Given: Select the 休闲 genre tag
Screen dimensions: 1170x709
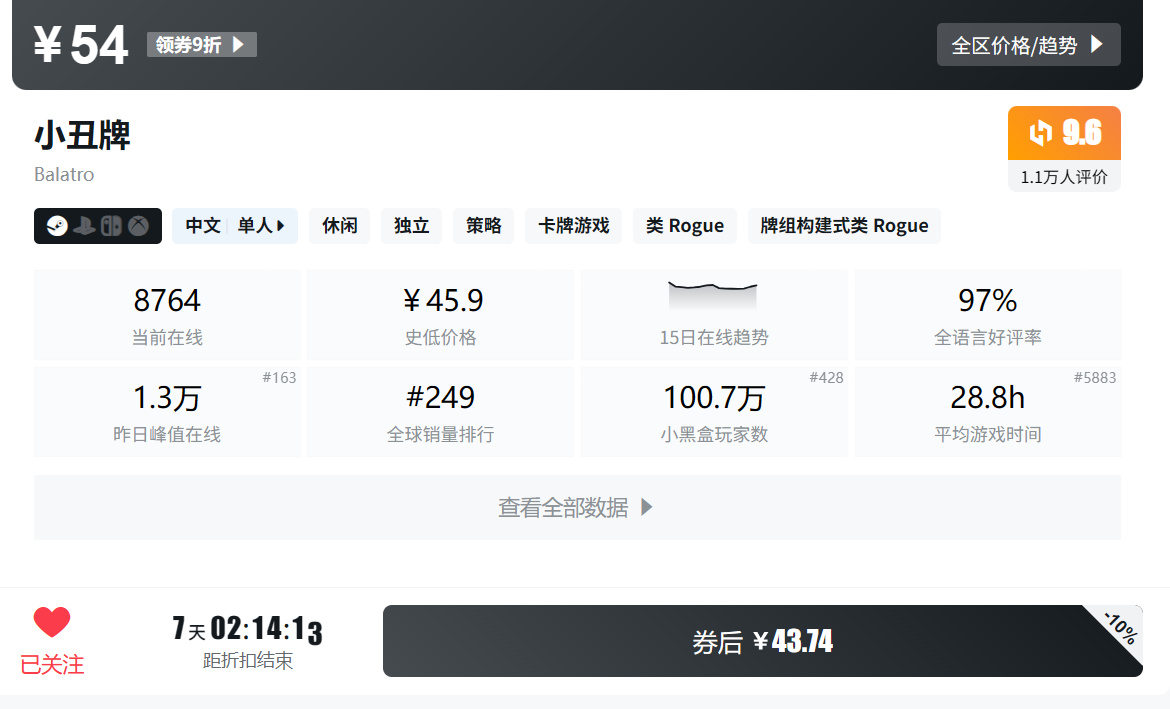Looking at the screenshot, I should click(340, 226).
